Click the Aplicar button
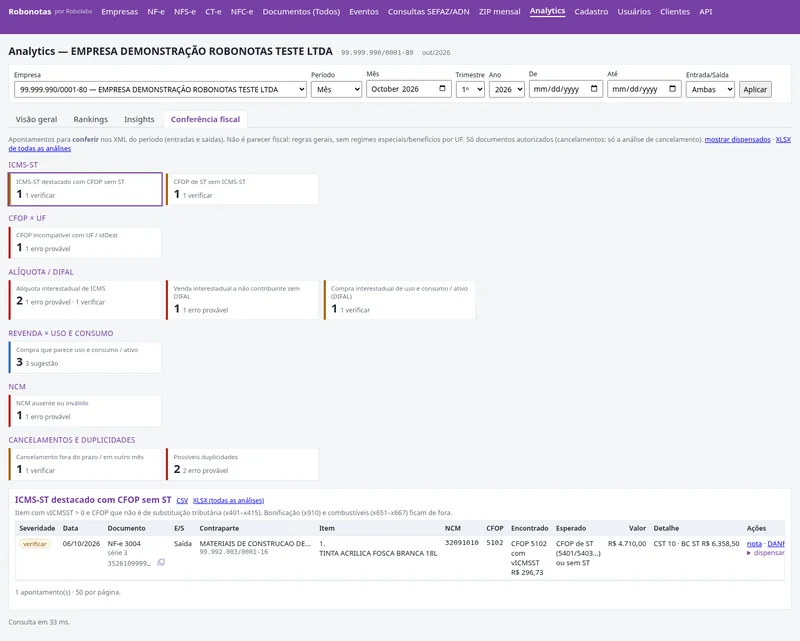Image resolution: width=800 pixels, height=641 pixels. [x=755, y=89]
